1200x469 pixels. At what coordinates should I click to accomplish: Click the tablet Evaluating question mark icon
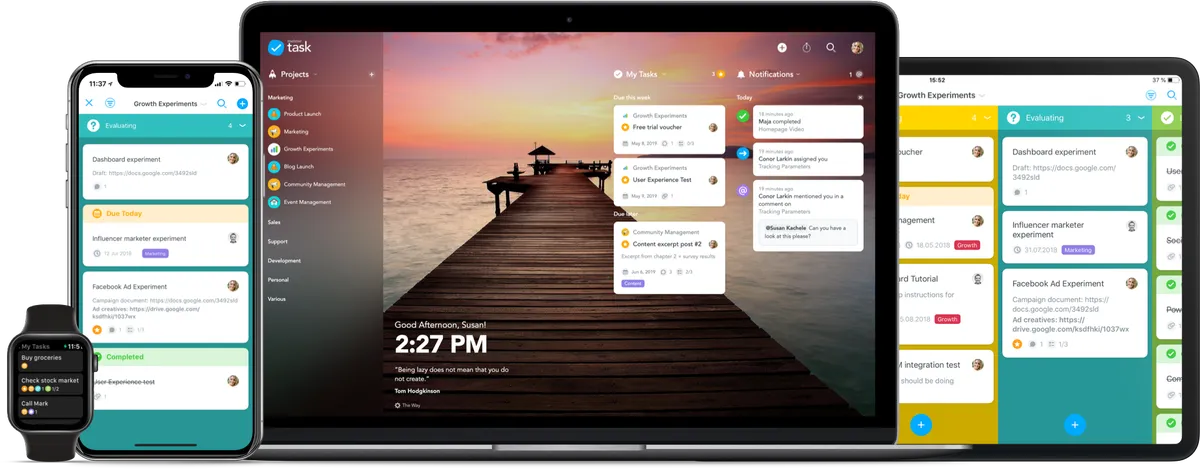point(1012,118)
